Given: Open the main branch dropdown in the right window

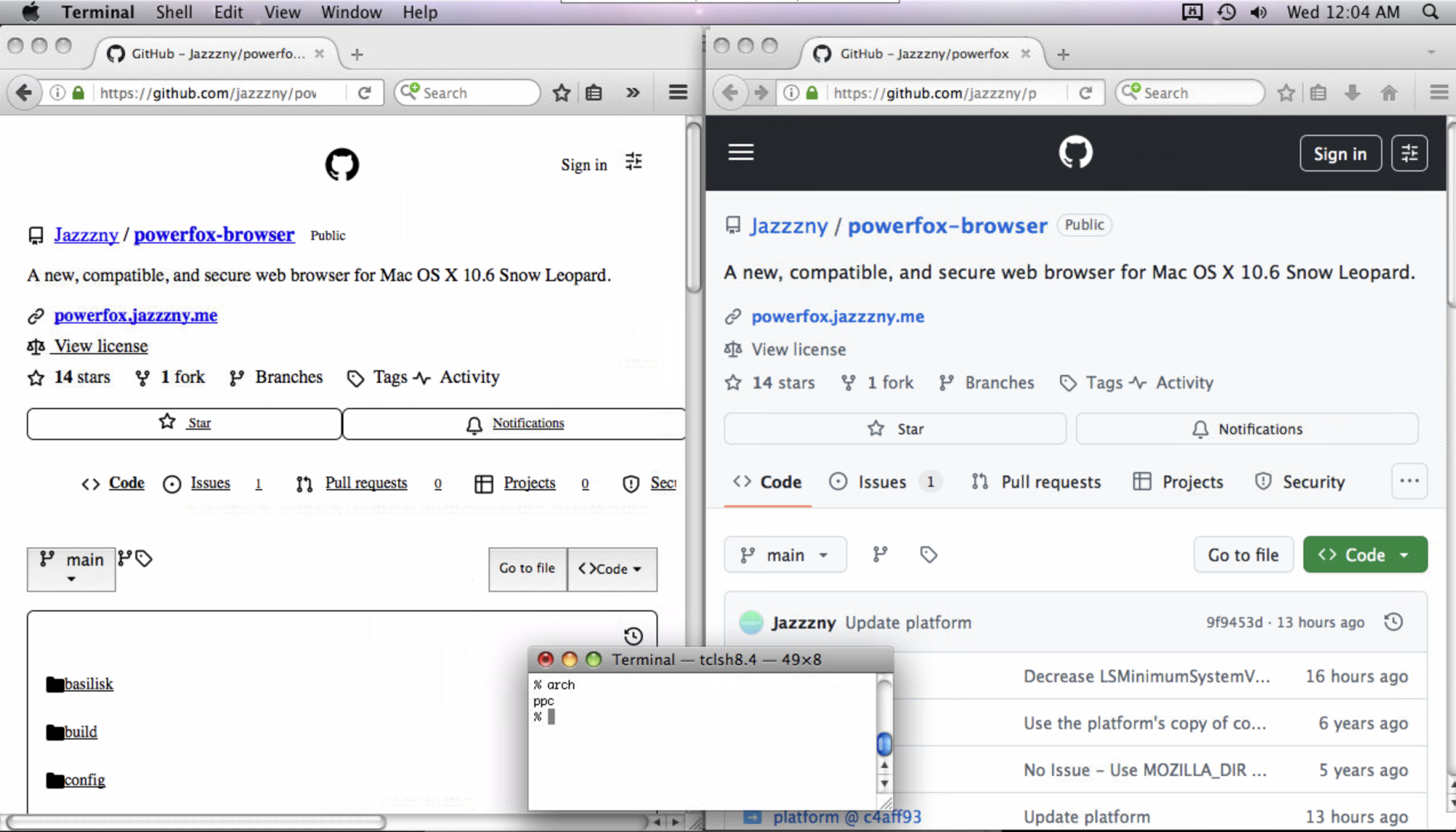Looking at the screenshot, I should (x=785, y=555).
